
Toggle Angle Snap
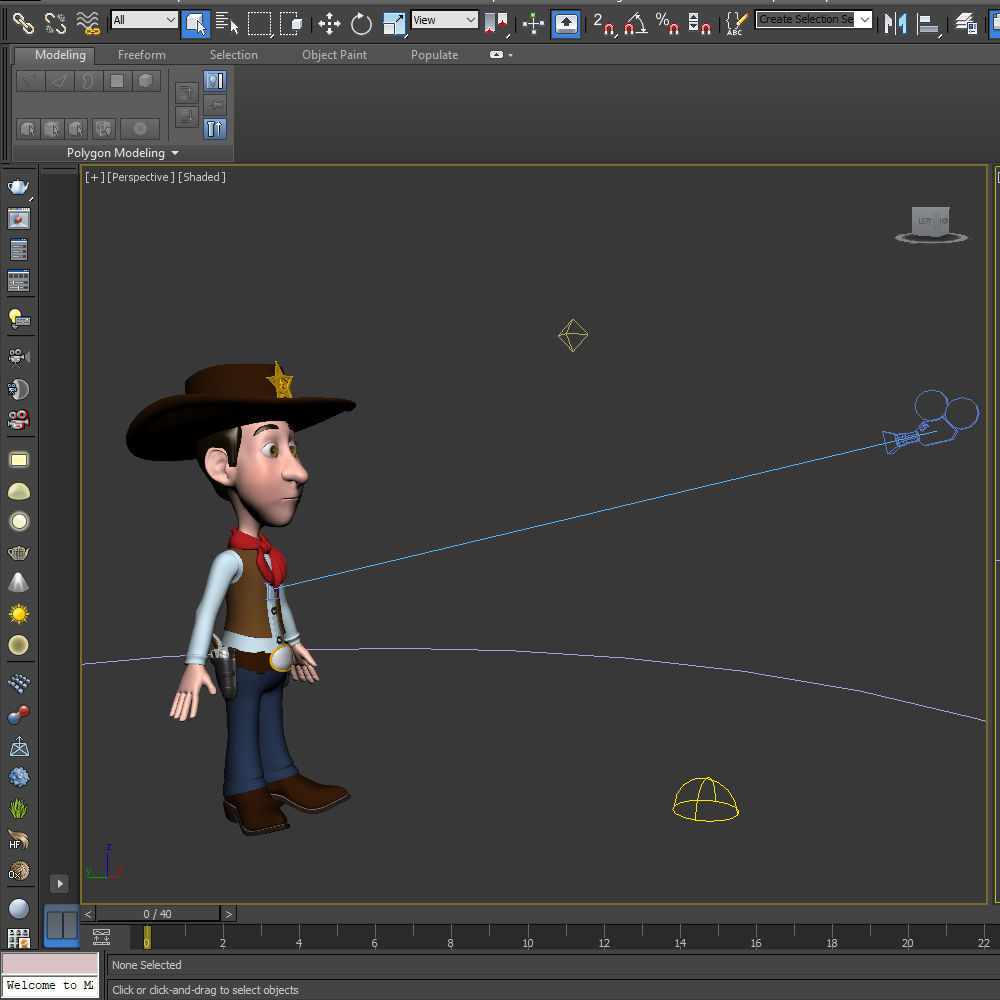(x=636, y=24)
